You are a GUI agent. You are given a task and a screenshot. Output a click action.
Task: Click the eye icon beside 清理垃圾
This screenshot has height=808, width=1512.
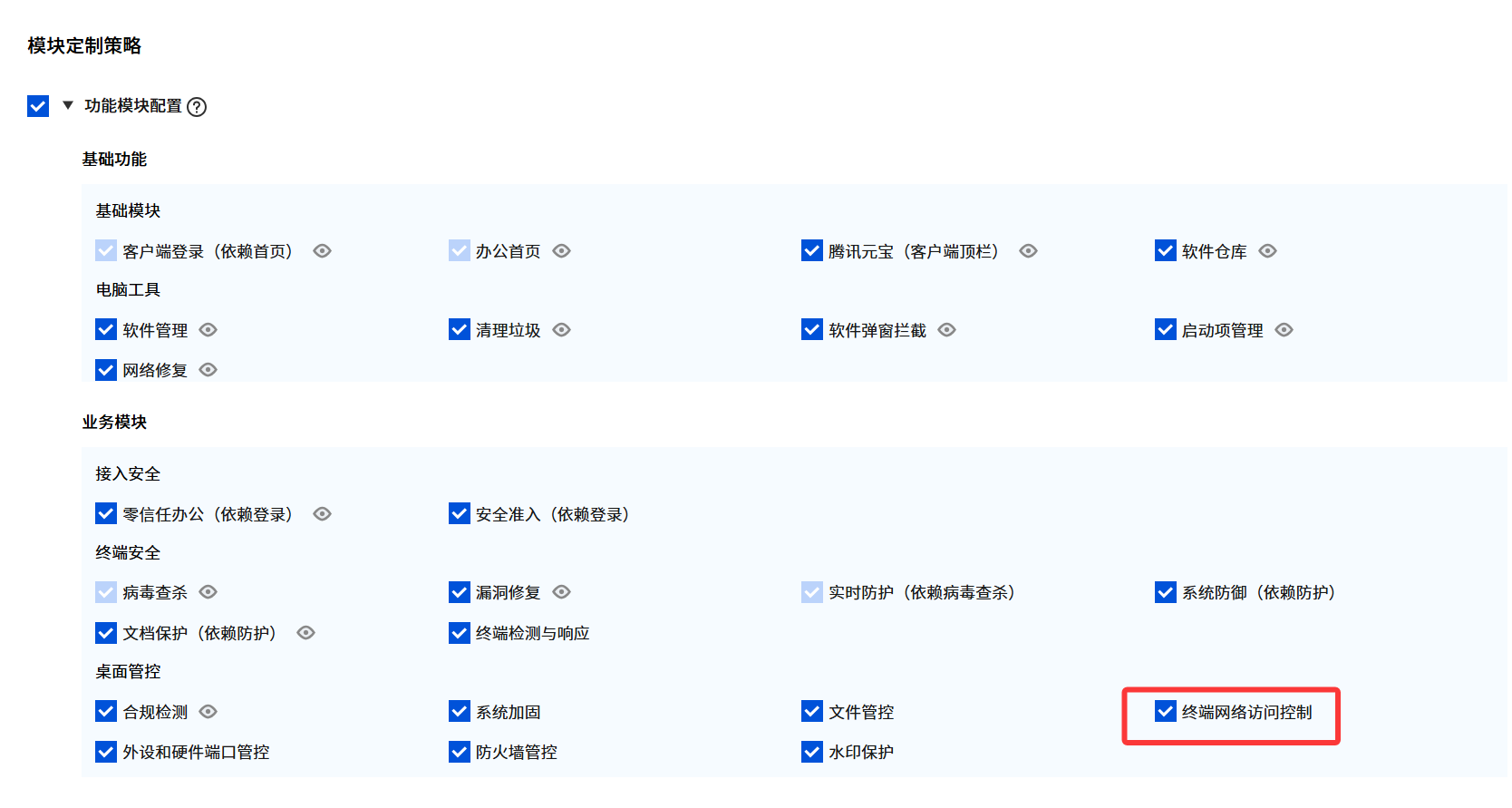pyautogui.click(x=562, y=330)
